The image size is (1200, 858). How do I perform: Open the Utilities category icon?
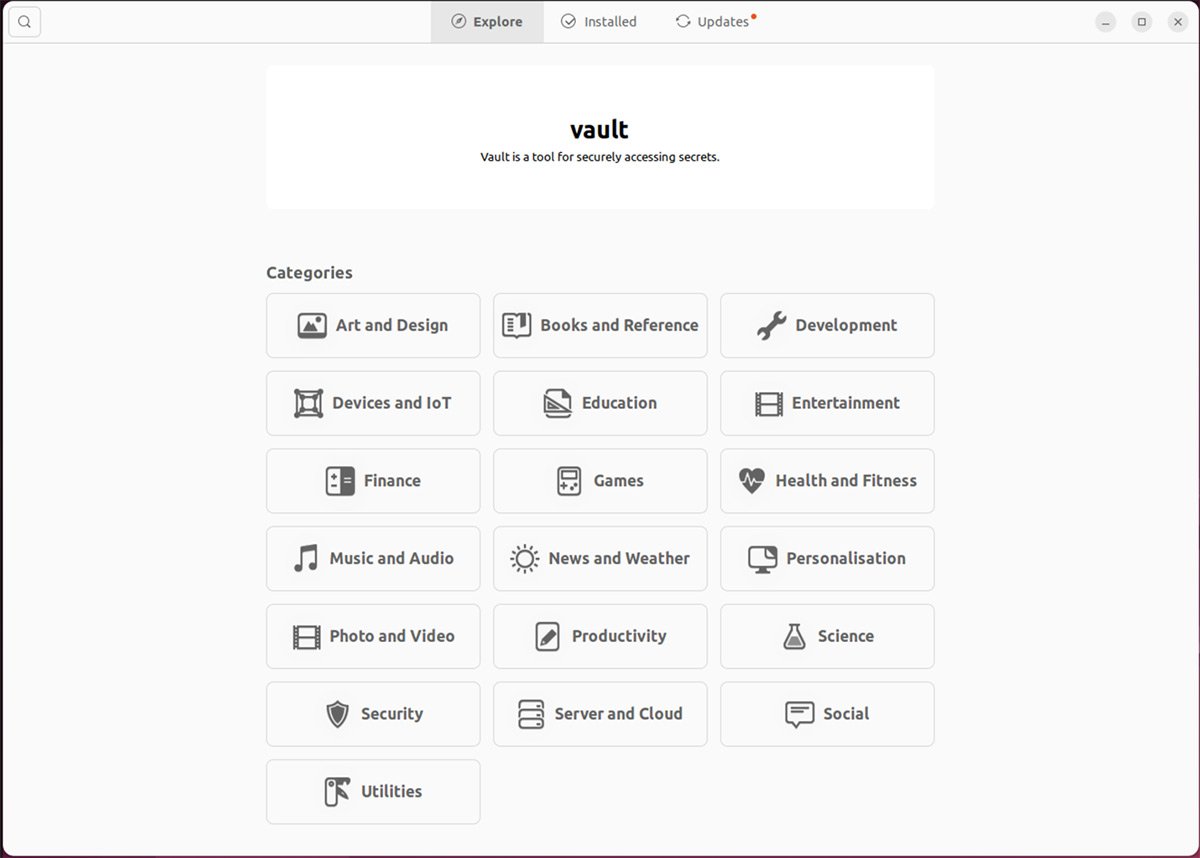337,792
